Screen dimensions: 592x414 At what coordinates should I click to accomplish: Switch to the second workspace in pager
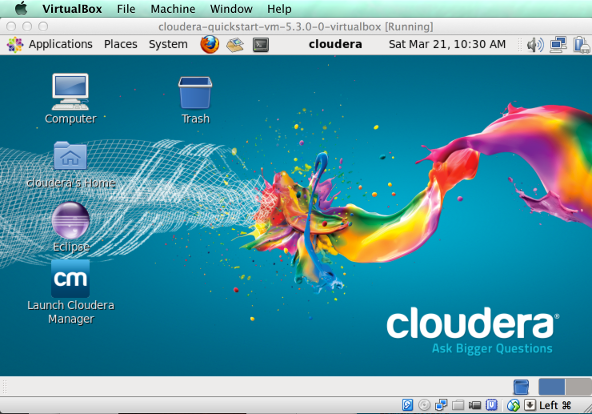click(578, 386)
